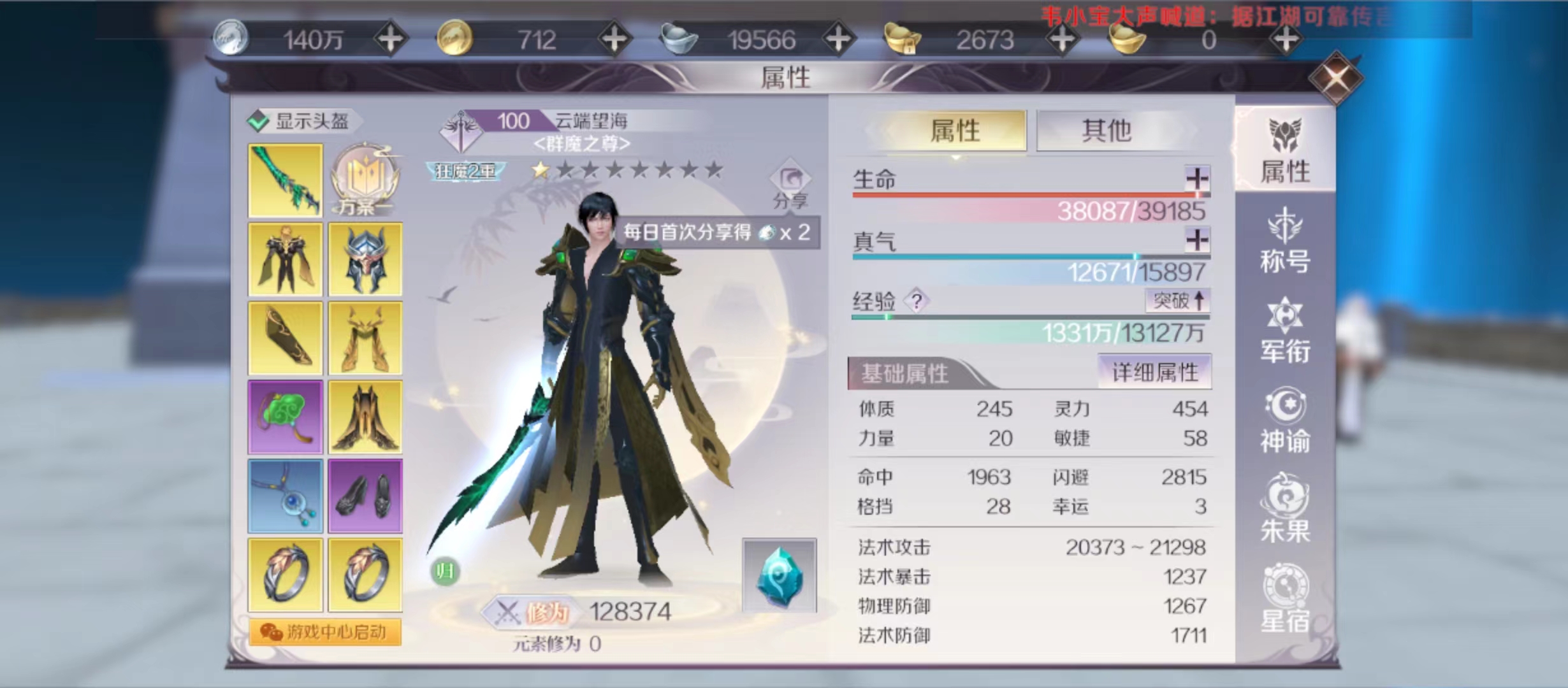
Task: Switch to the 其他 tab
Action: tap(1106, 131)
